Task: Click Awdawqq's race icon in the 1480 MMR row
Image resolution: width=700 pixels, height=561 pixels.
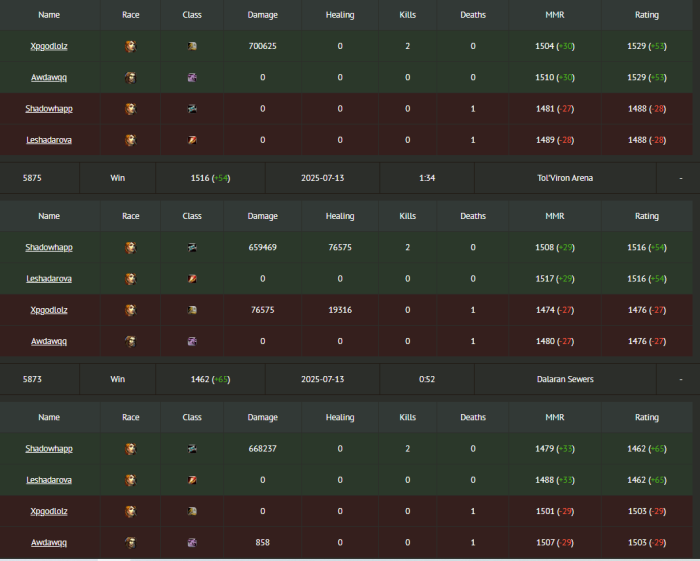Action: tap(130, 341)
